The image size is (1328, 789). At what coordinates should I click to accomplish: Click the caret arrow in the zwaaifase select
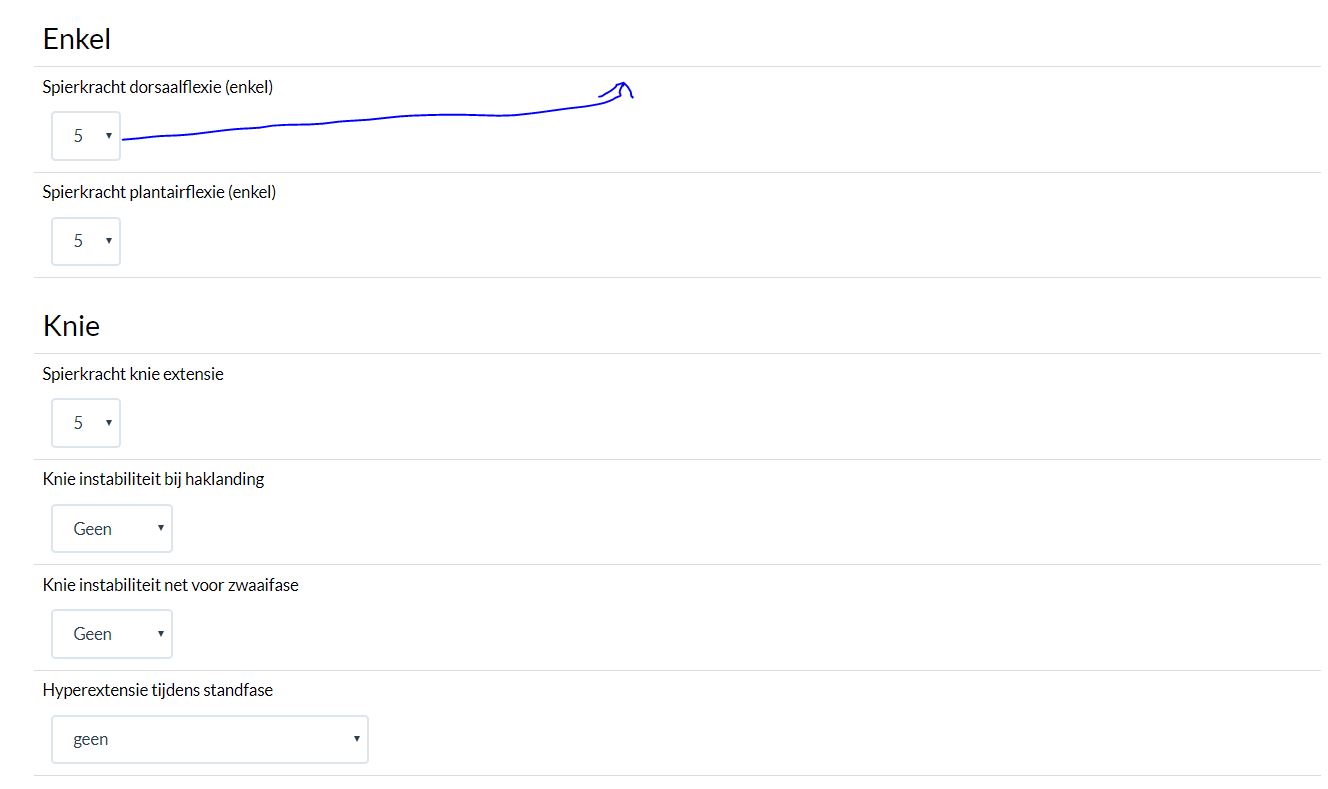pyautogui.click(x=160, y=634)
